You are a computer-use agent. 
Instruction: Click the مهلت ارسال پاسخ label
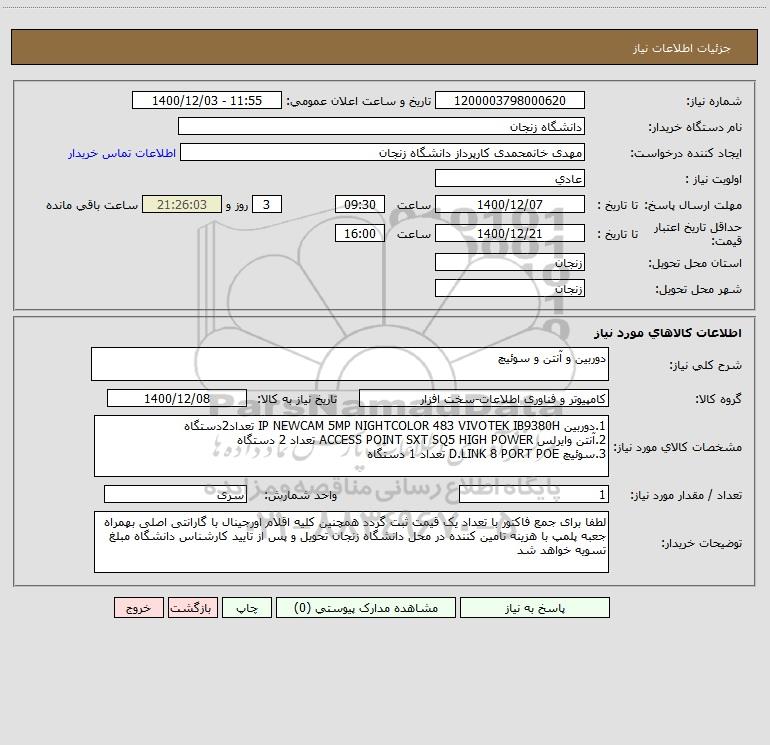(693, 205)
